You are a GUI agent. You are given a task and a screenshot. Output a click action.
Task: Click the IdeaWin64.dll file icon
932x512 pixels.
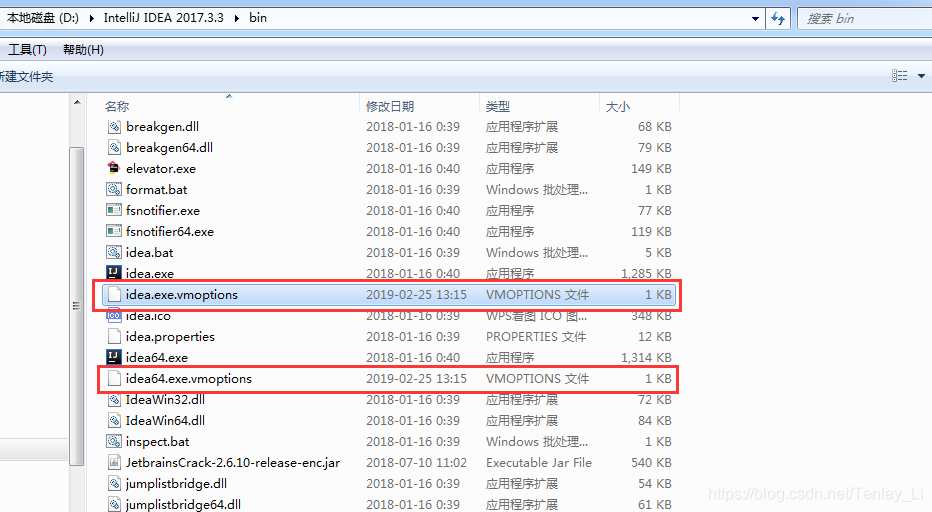point(114,420)
